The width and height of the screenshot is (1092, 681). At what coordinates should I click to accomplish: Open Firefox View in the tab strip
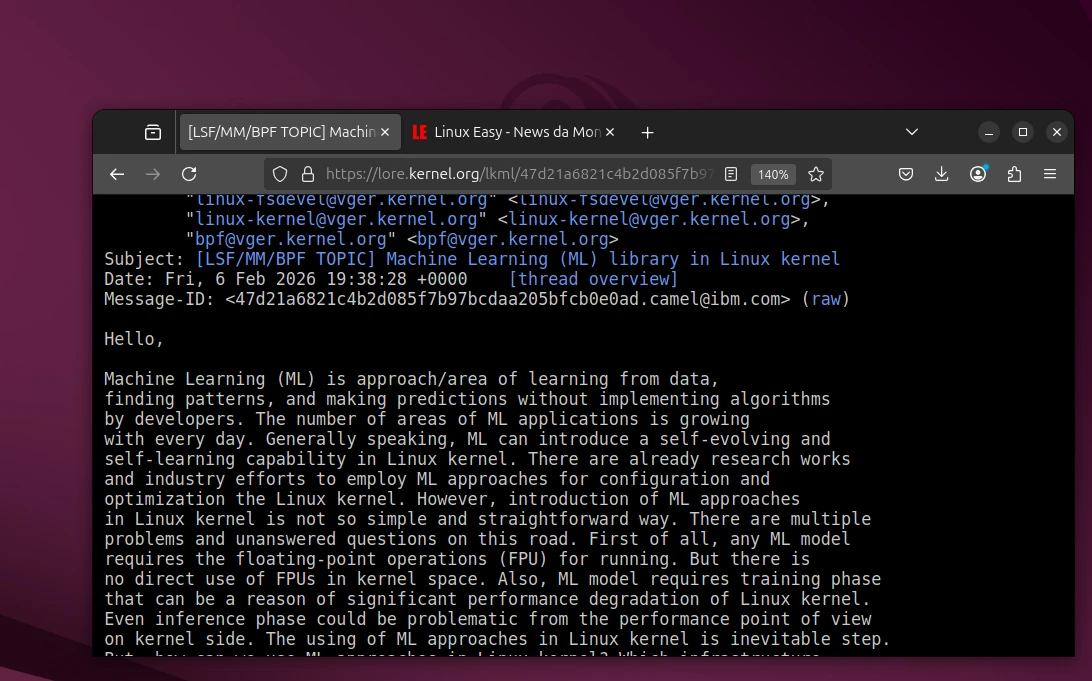[153, 131]
